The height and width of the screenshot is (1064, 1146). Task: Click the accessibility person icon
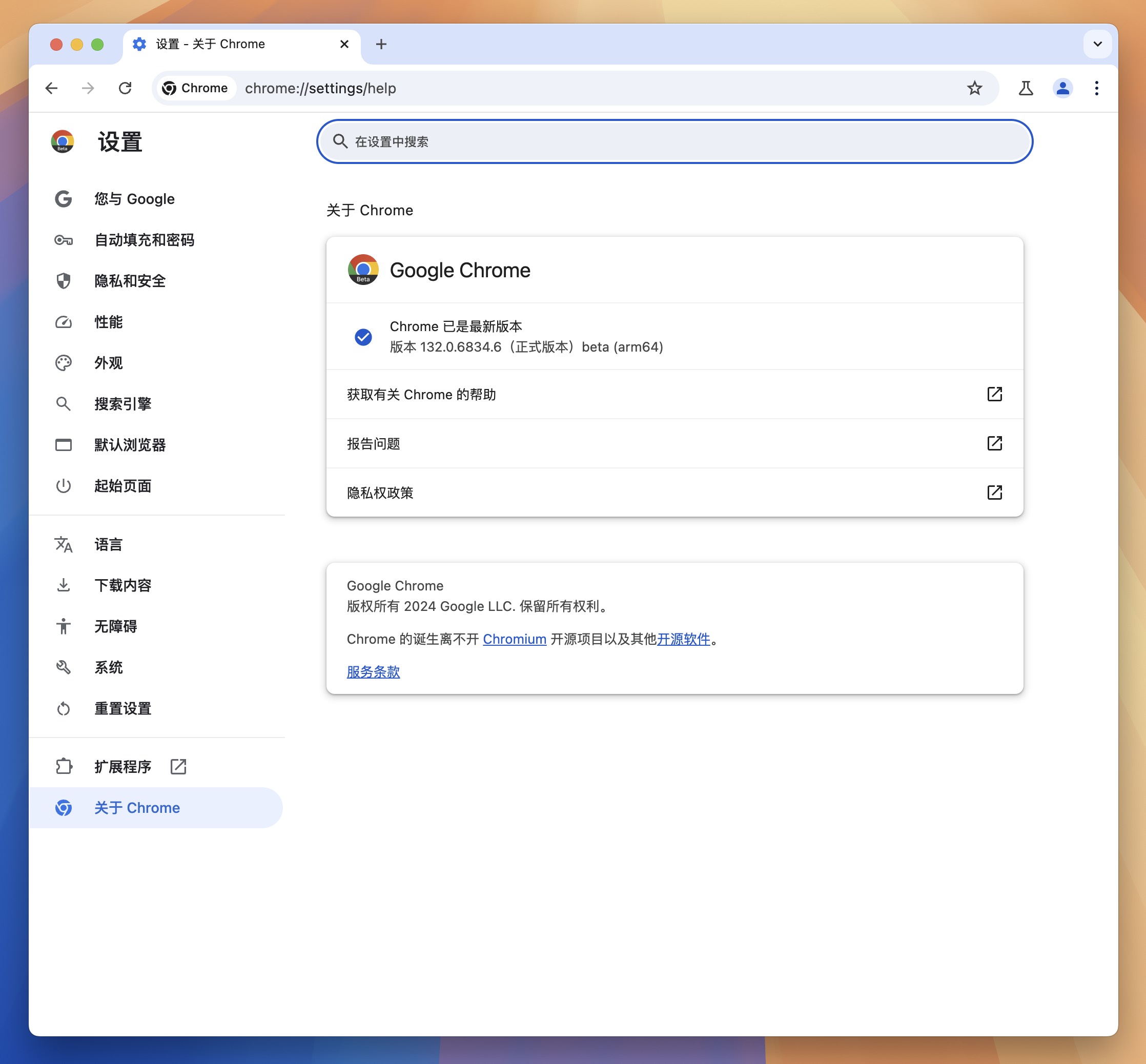[64, 626]
